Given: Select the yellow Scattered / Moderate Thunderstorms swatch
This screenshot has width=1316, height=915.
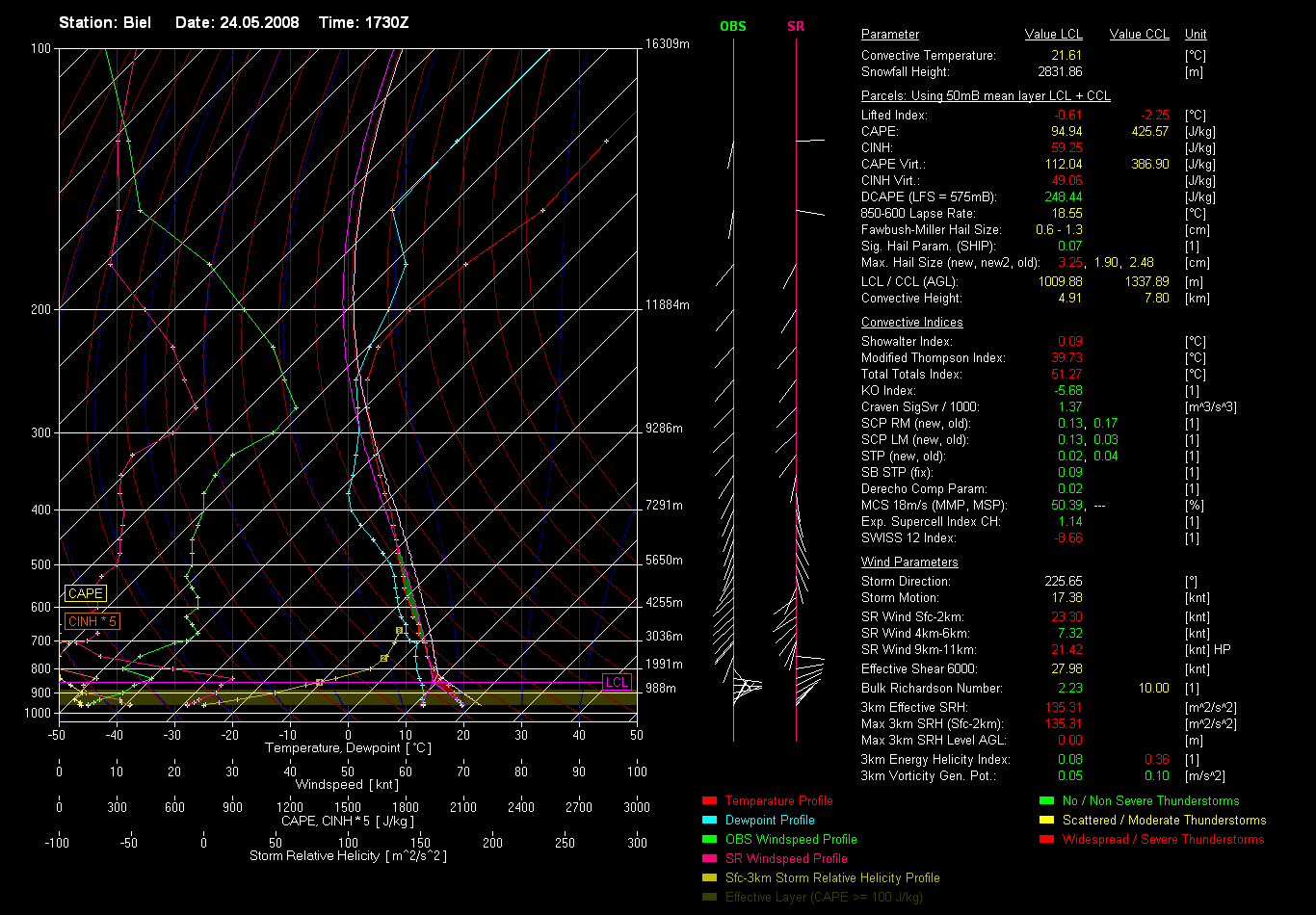Looking at the screenshot, I should click(1046, 820).
